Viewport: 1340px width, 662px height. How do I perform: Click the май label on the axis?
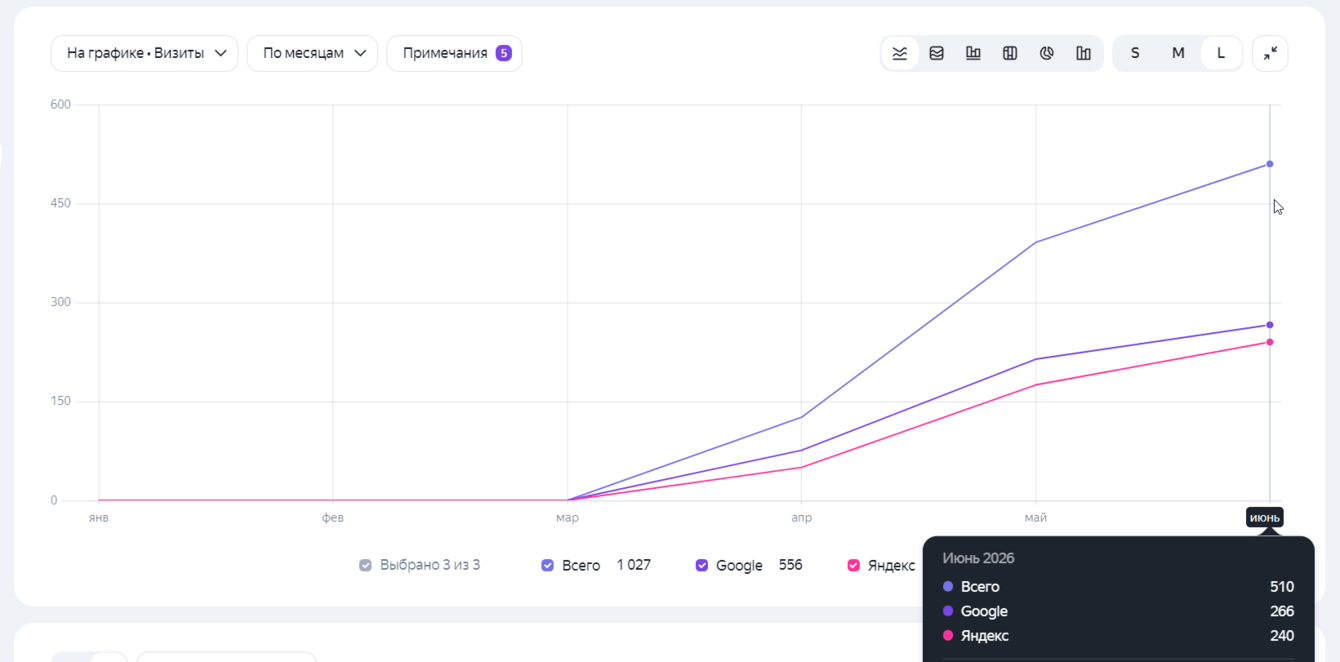[1036, 517]
